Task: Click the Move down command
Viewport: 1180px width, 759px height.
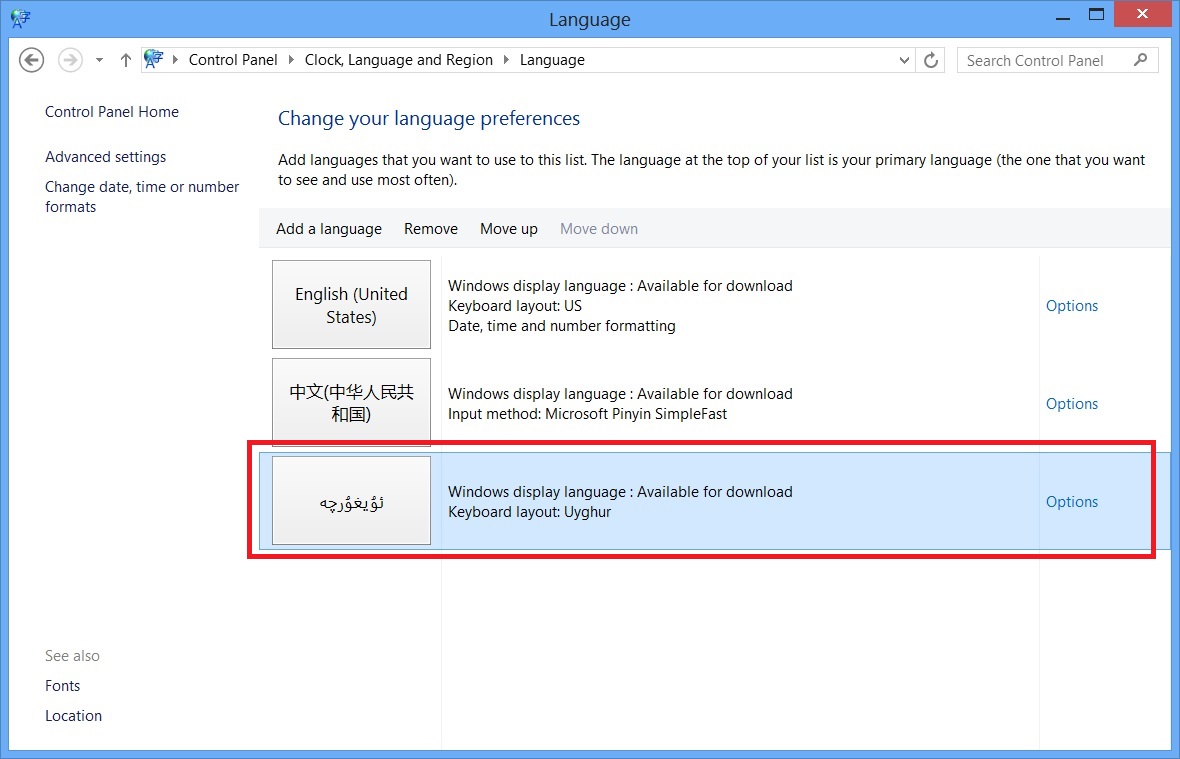Action: point(599,229)
